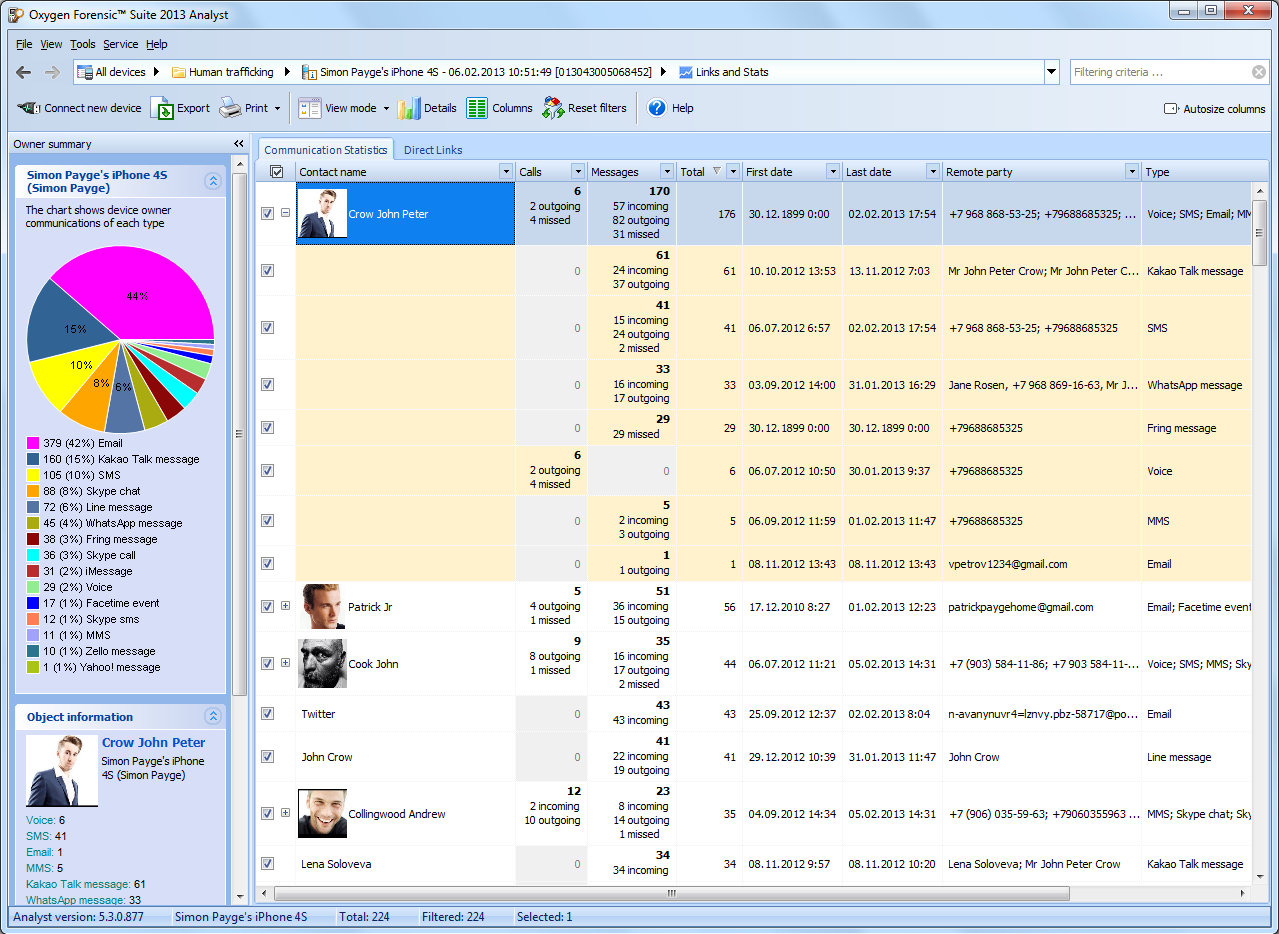1279x934 pixels.
Task: Open the Contact name column filter dropdown
Action: coord(506,172)
